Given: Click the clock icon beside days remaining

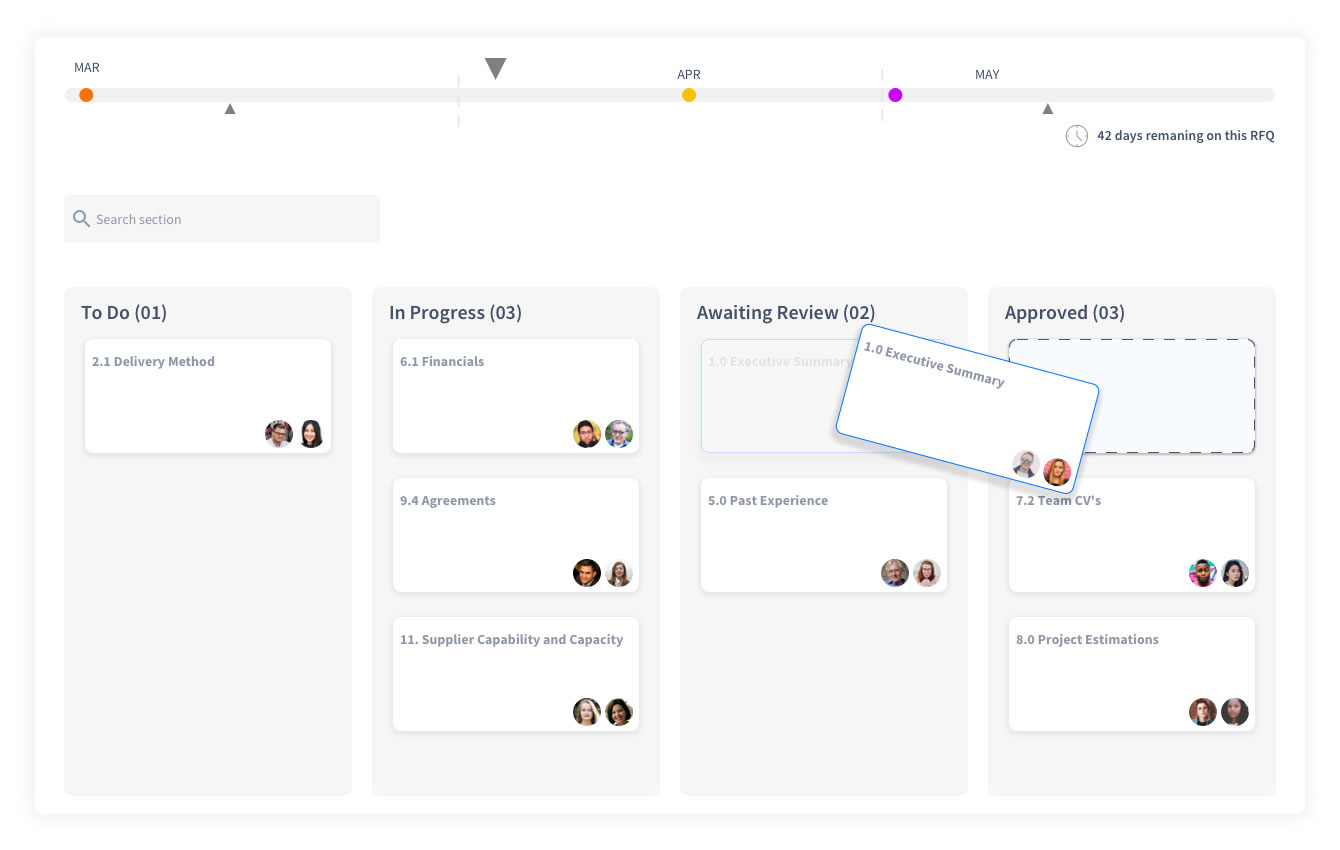Looking at the screenshot, I should [1076, 136].
